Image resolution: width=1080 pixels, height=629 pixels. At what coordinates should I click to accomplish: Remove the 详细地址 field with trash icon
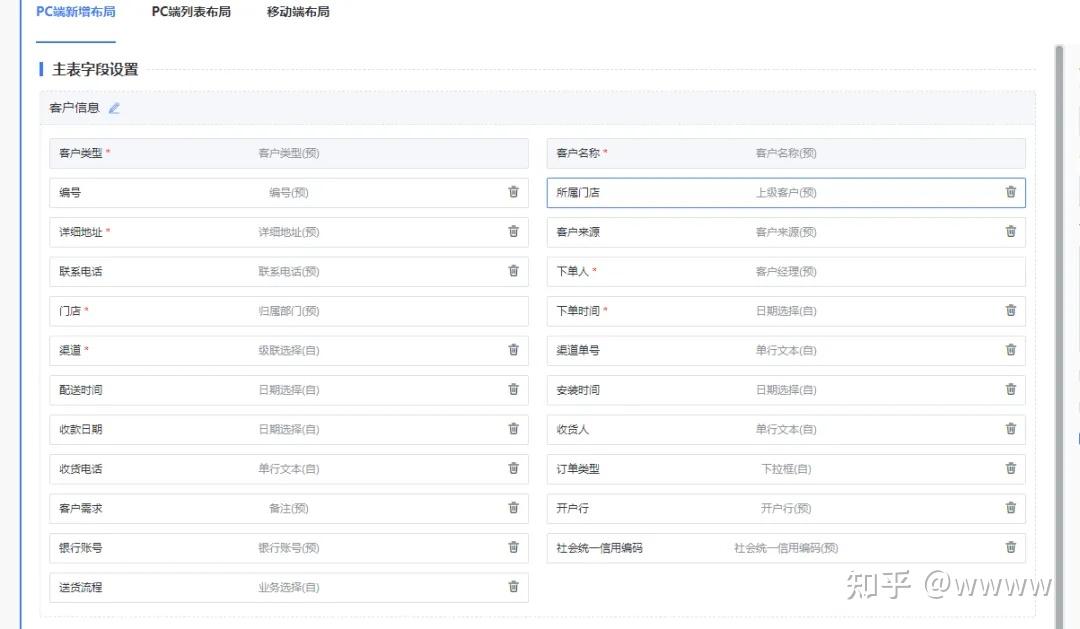[513, 231]
